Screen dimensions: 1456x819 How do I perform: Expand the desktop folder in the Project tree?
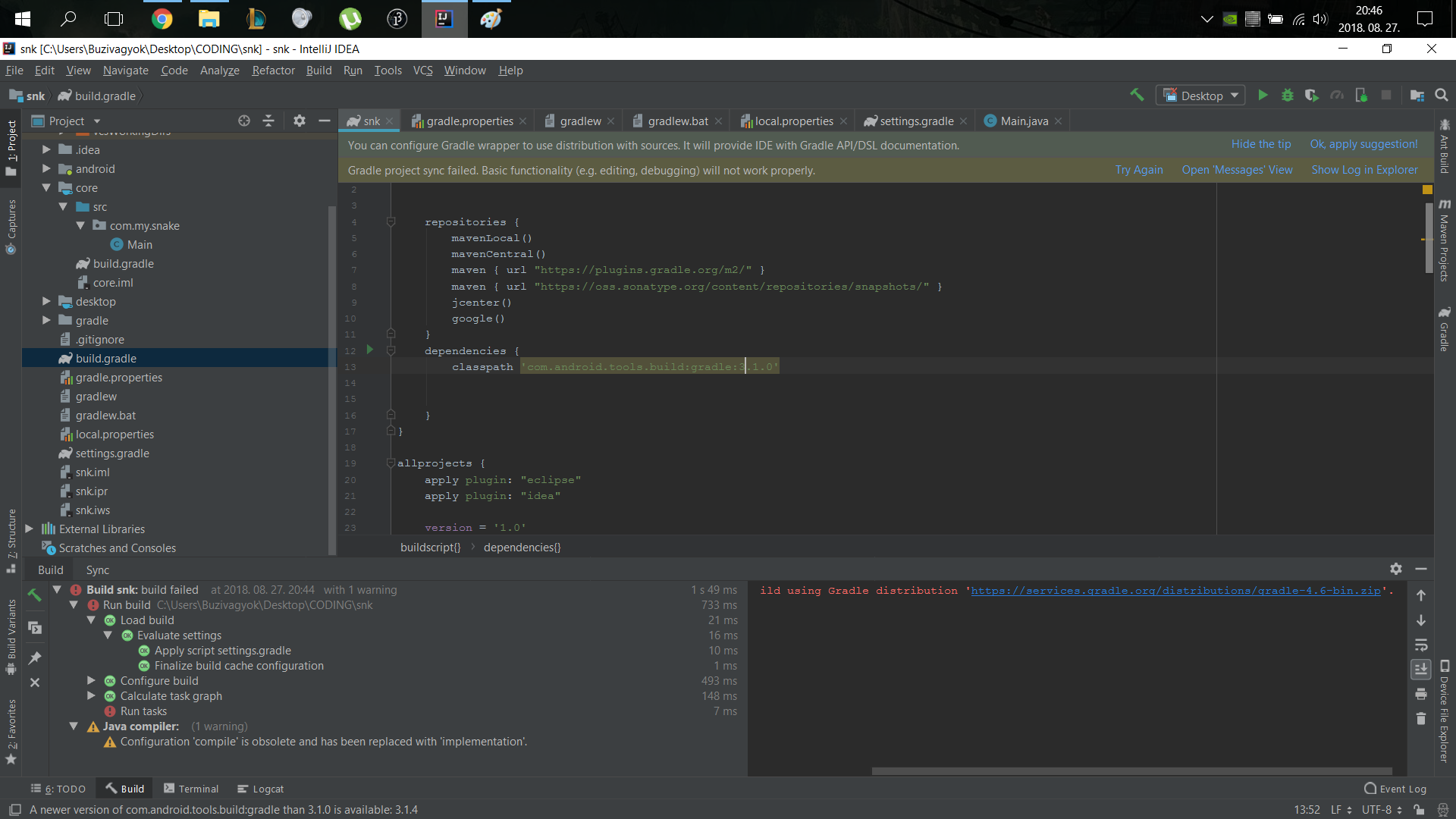(x=46, y=301)
